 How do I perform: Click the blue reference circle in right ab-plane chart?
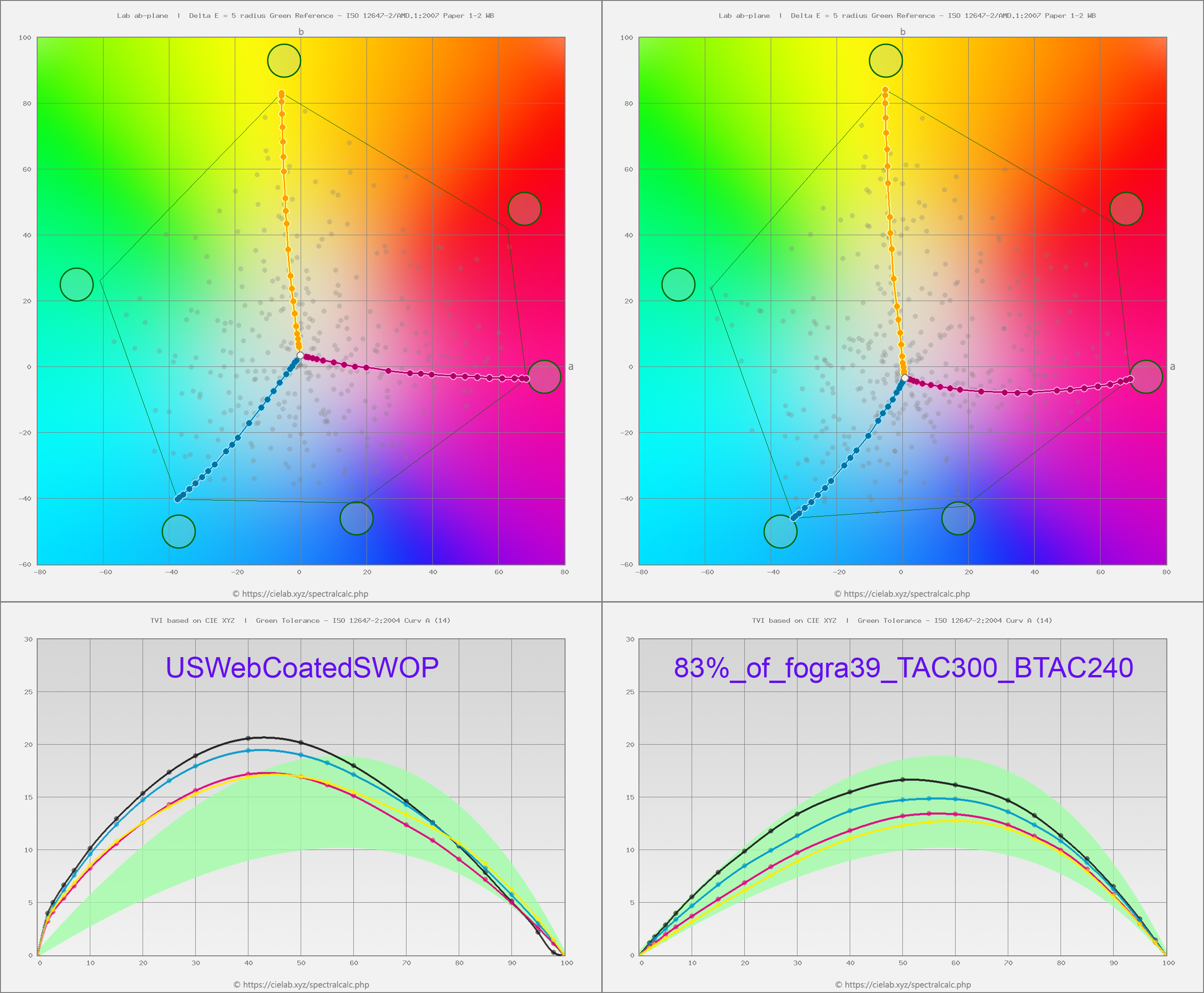[958, 518]
